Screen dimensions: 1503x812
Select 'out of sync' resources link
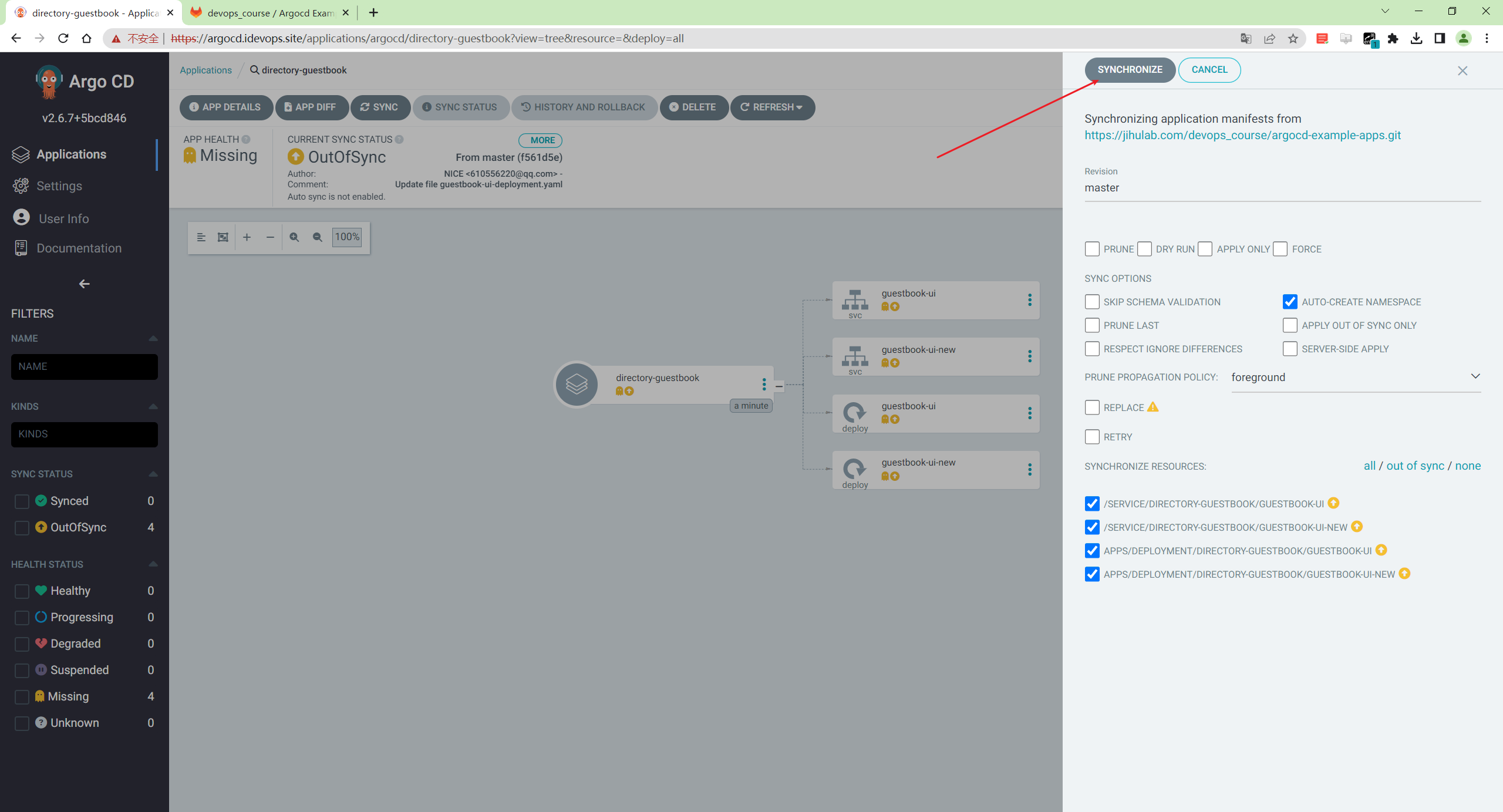click(1415, 466)
